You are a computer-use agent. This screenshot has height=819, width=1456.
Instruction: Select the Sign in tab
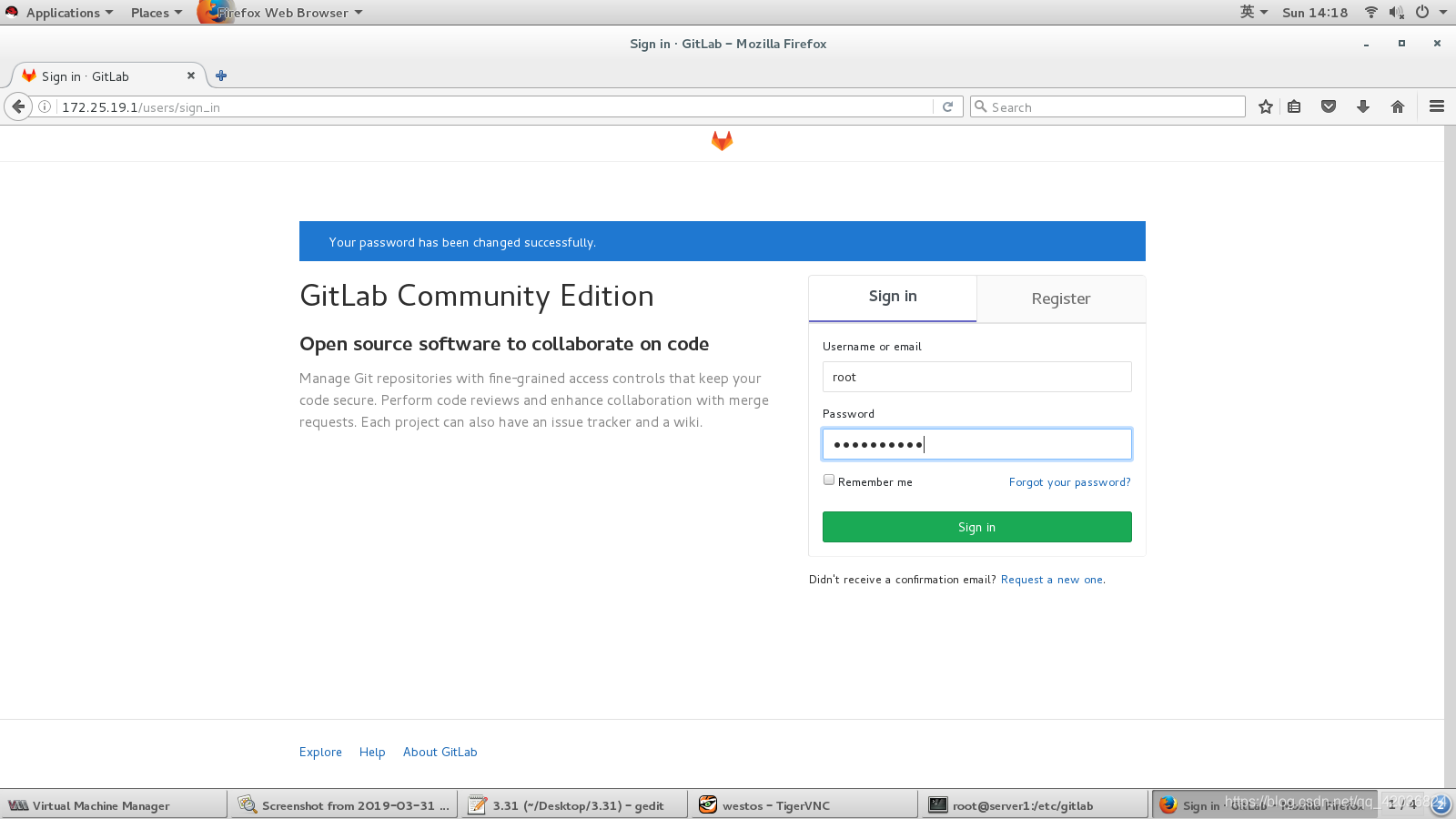(893, 297)
